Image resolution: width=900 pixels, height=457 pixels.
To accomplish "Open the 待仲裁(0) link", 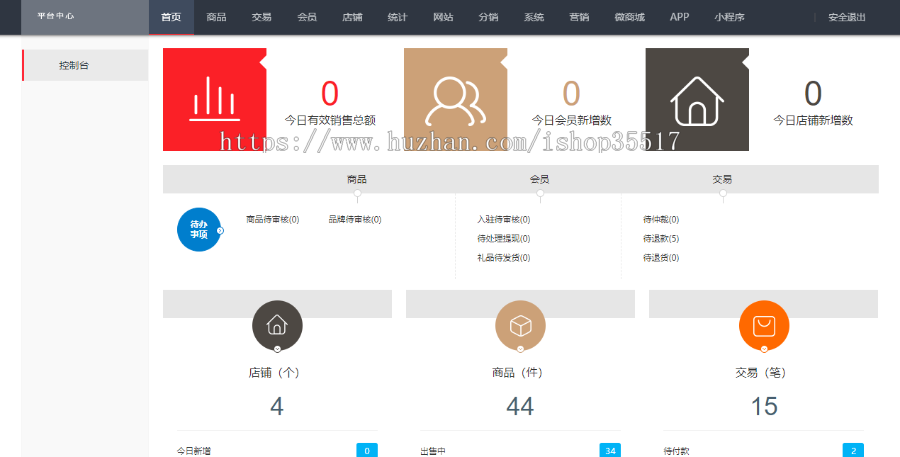I will click(661, 219).
